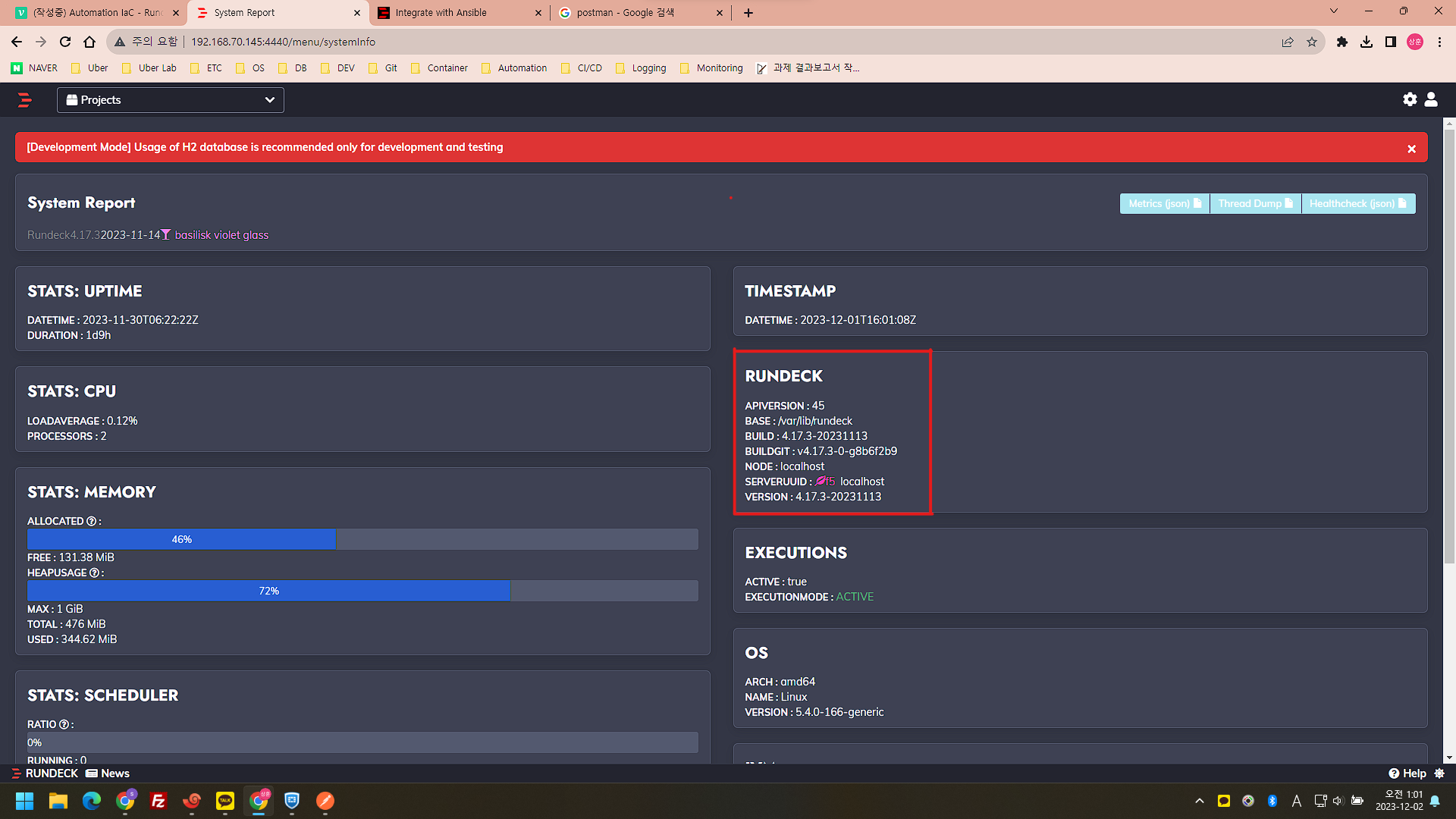Open the Chrome profile avatar
Viewport: 1456px width, 819px height.
click(x=1415, y=42)
